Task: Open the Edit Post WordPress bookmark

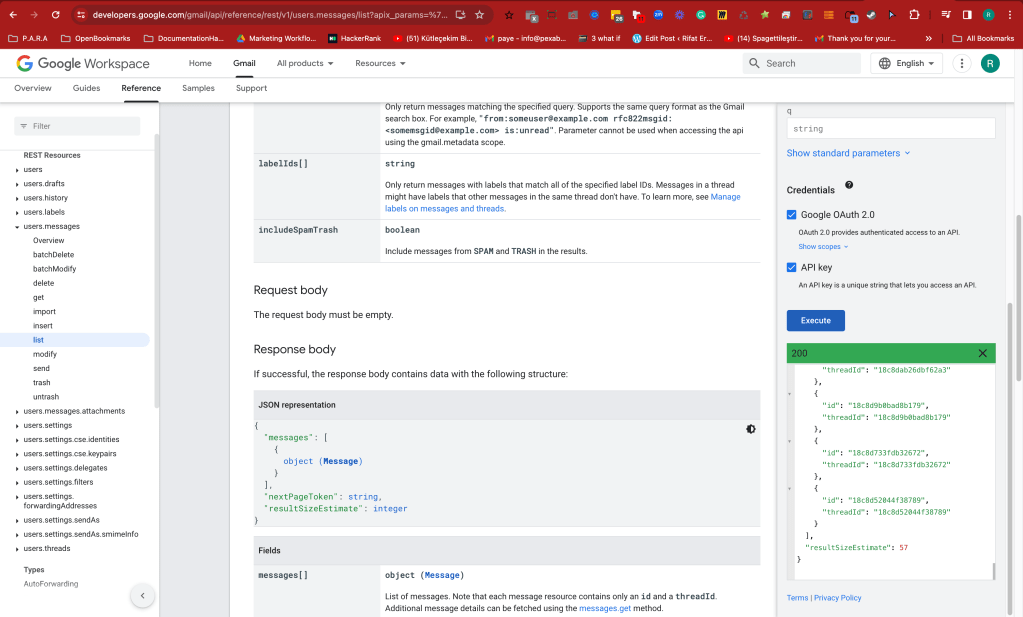Action: (x=672, y=38)
